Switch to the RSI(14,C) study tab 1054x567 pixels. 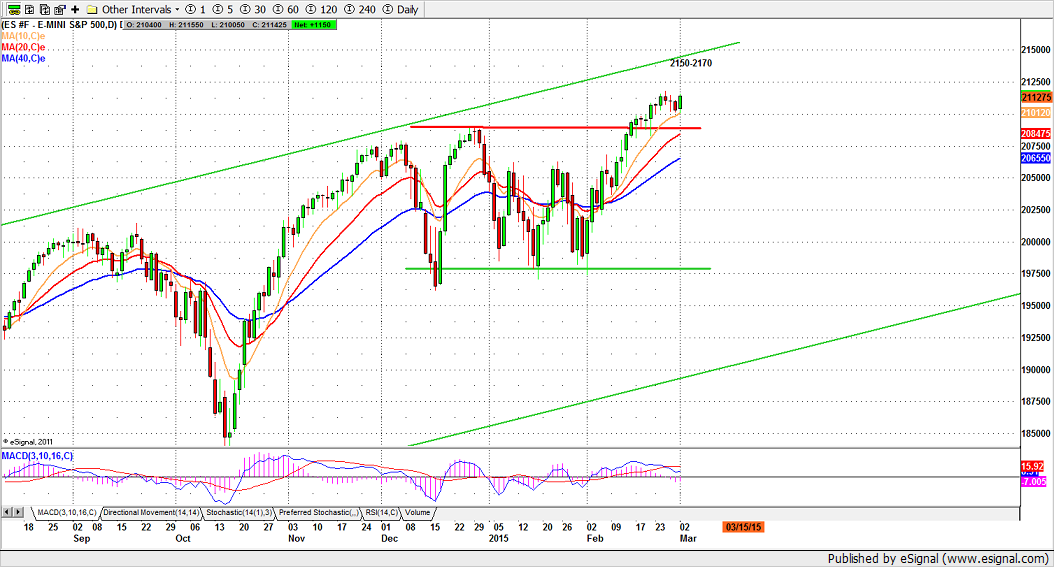click(x=381, y=512)
